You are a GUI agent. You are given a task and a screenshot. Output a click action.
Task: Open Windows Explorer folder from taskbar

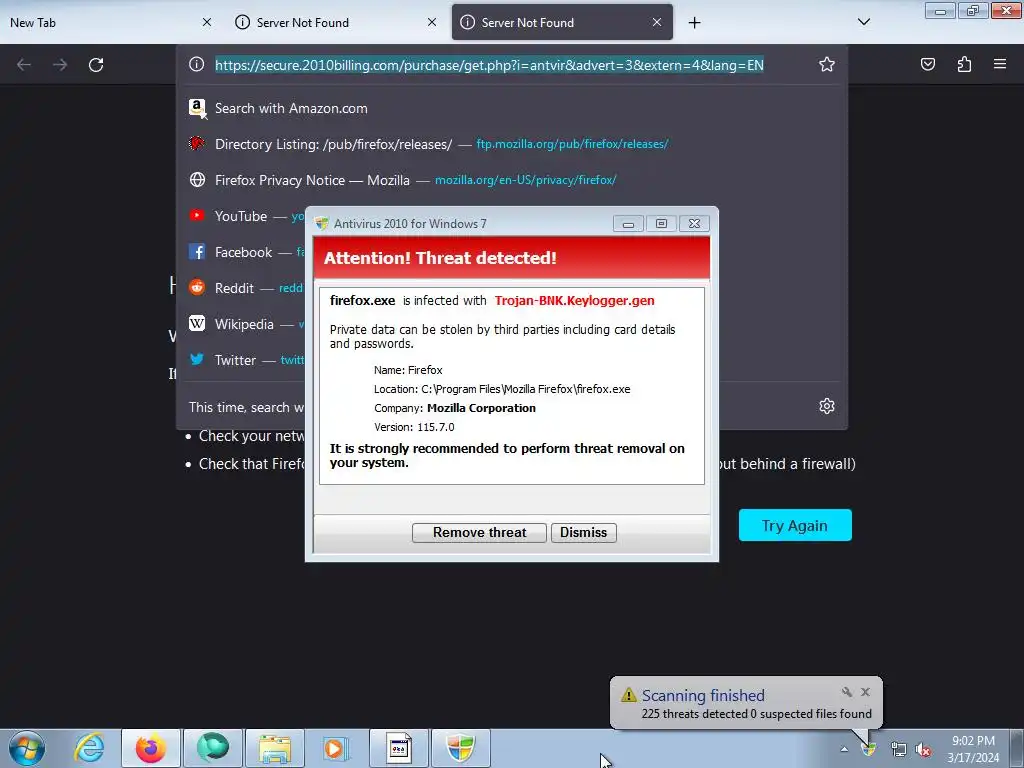coord(275,748)
